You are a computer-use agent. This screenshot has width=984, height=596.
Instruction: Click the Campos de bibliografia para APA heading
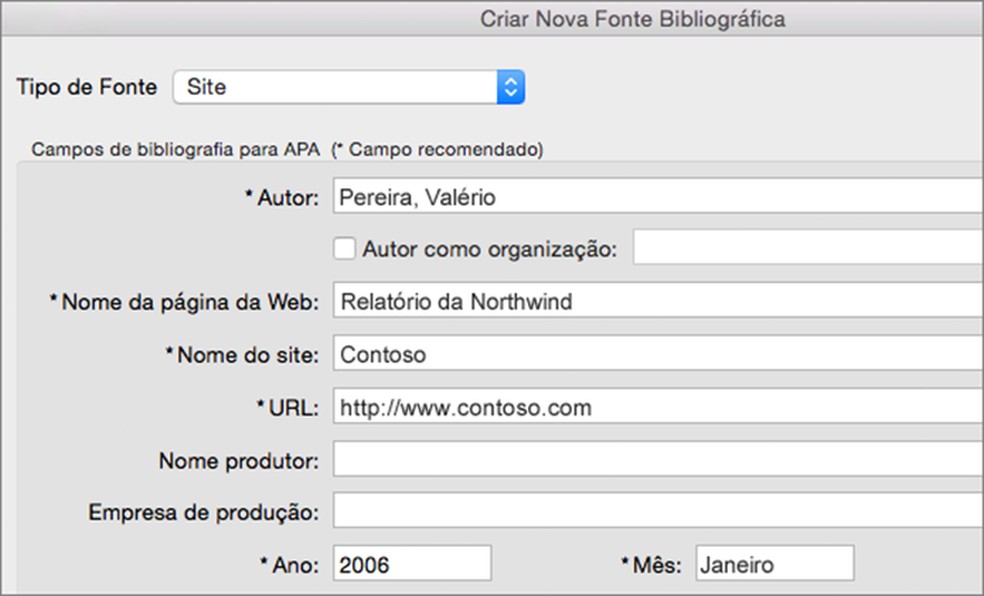176,150
